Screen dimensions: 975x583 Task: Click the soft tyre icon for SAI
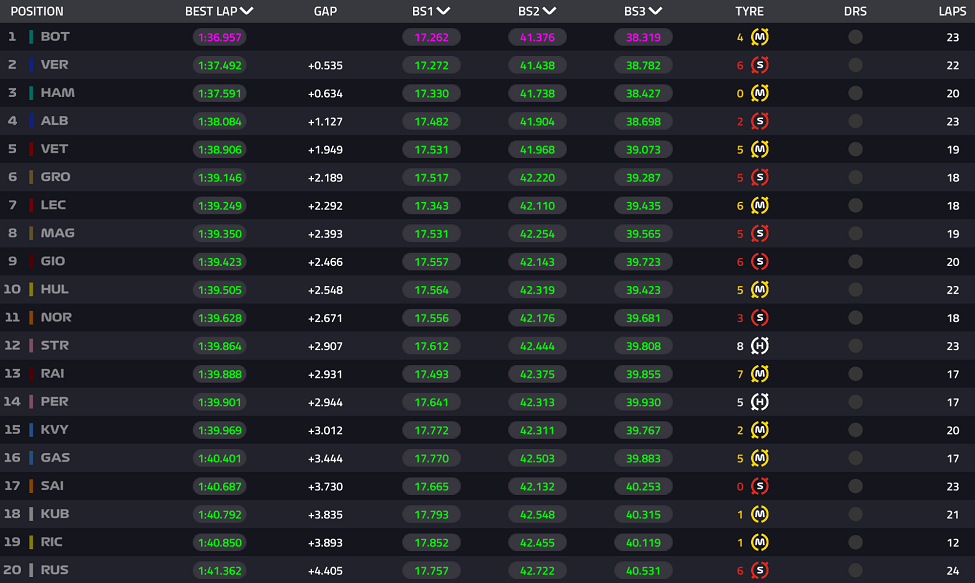tap(760, 485)
